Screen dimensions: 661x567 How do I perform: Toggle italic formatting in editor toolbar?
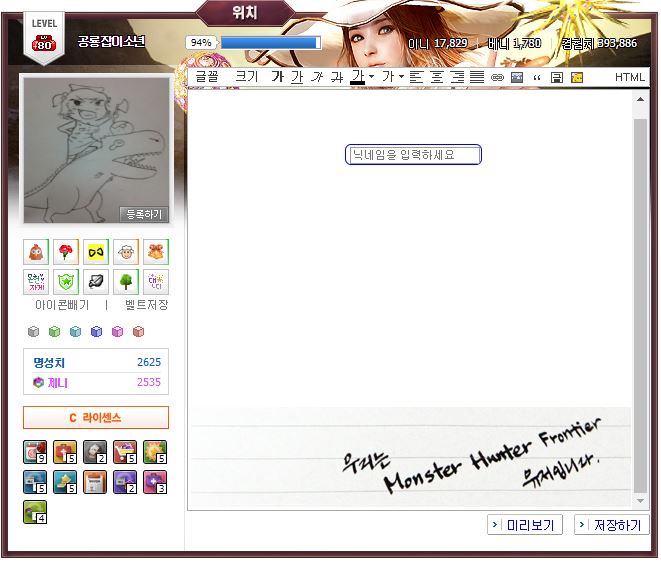click(x=317, y=77)
